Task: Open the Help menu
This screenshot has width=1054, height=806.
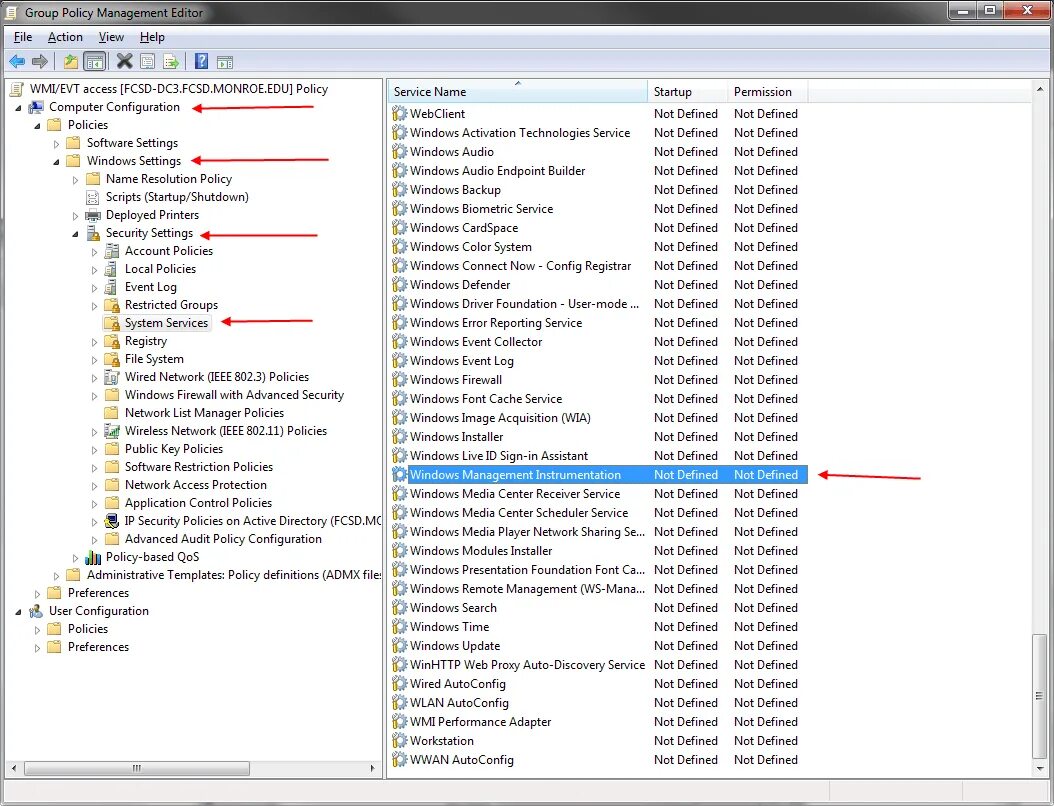Action: (152, 37)
